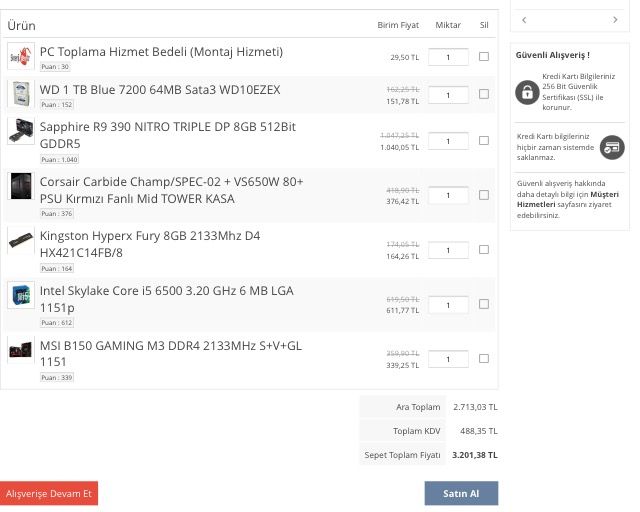
Task: Open MSI B150 GAMING M3 motherboard thumbnail
Action: [x=21, y=350]
